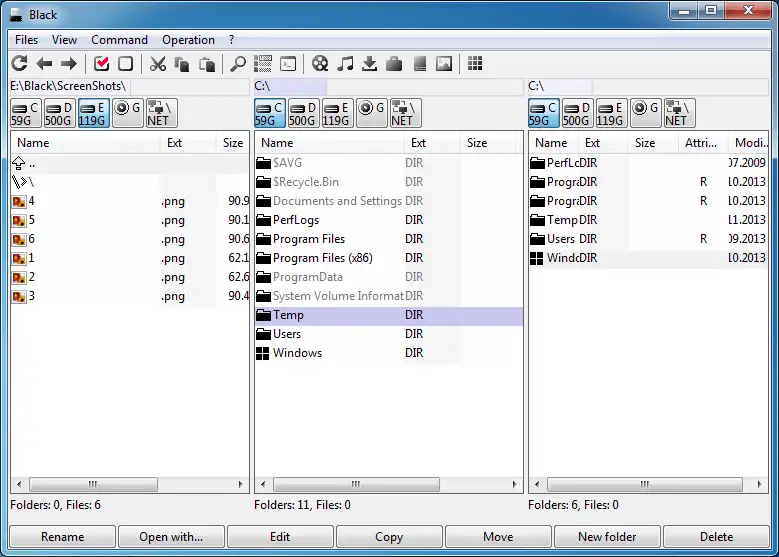779x557 pixels.
Task: Sort left panel by Name column header
Action: [85, 143]
